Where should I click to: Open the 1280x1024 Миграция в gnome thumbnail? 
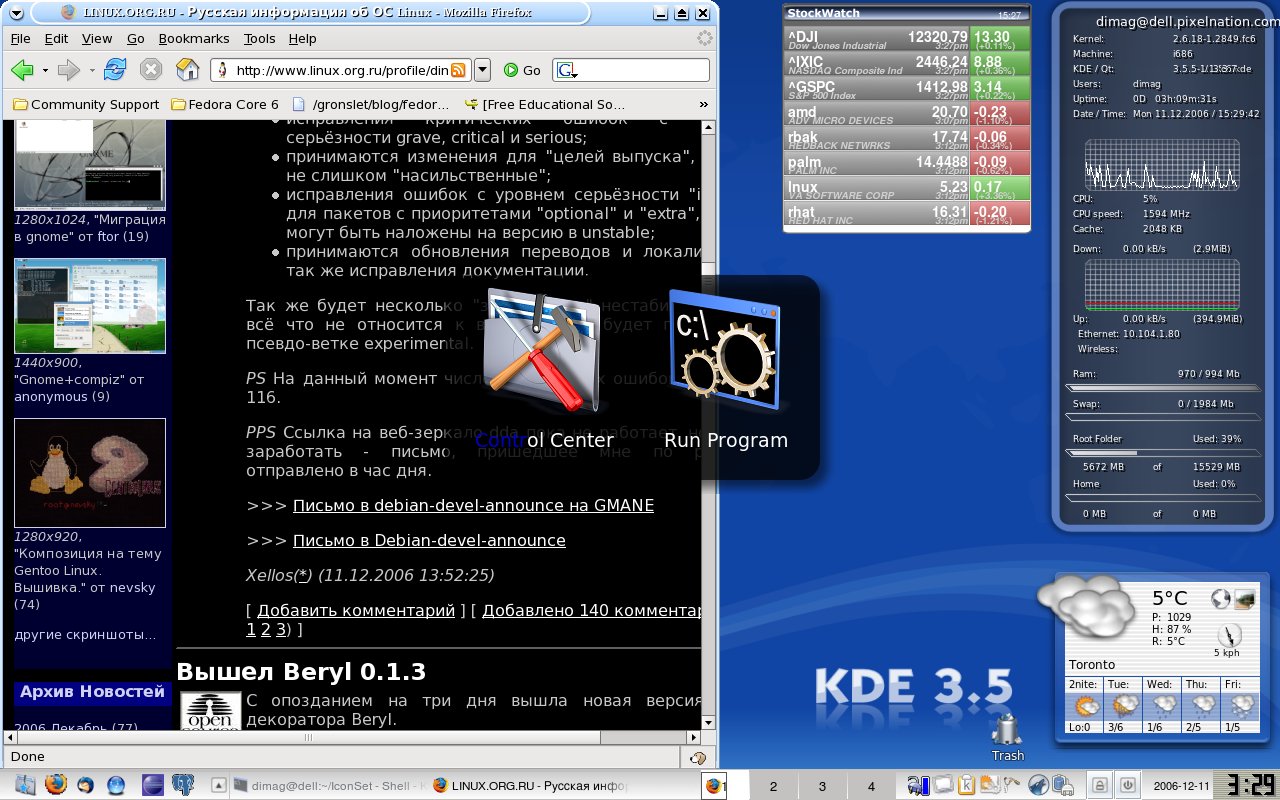(90, 163)
